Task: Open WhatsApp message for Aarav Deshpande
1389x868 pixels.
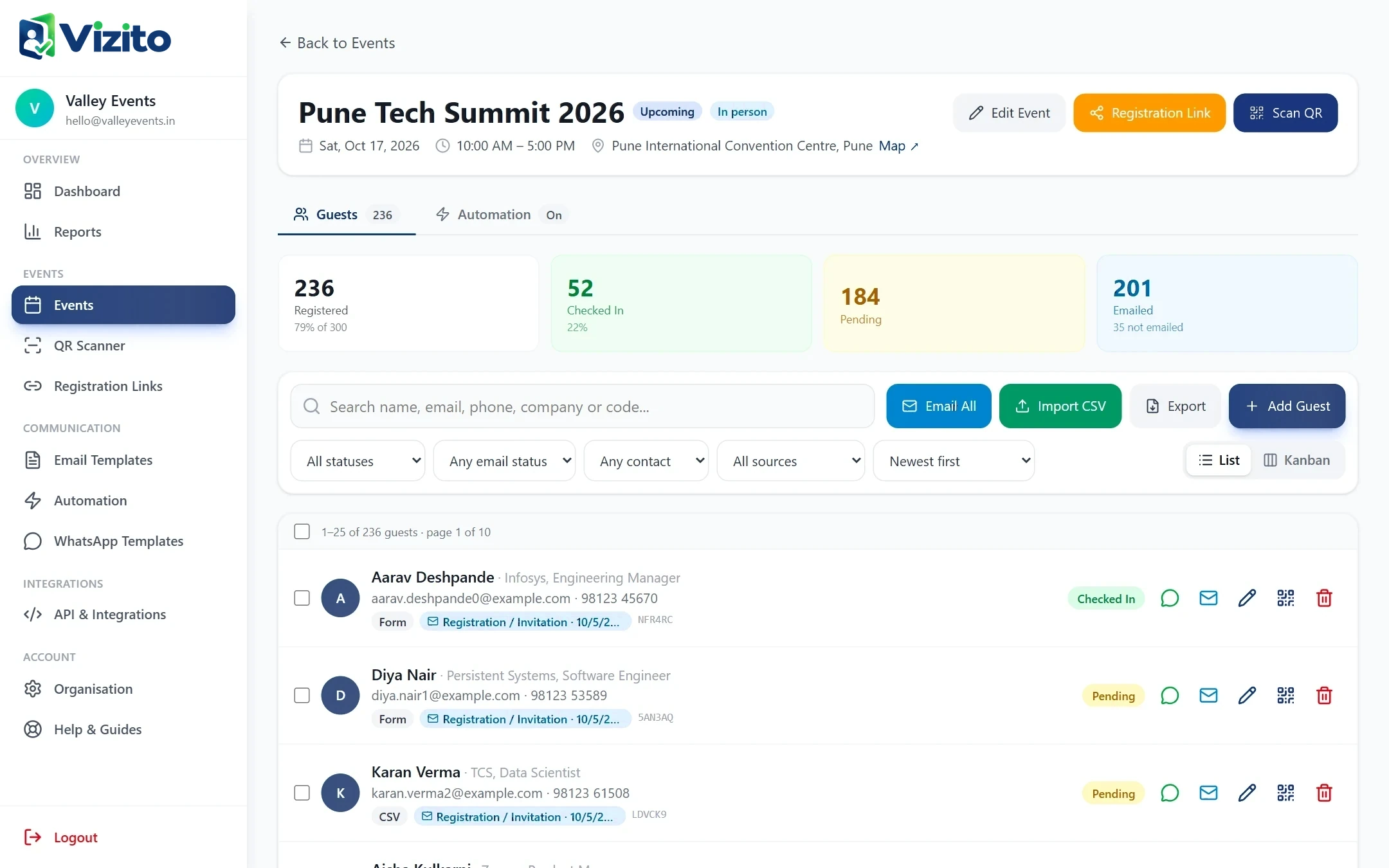Action: pos(1170,599)
